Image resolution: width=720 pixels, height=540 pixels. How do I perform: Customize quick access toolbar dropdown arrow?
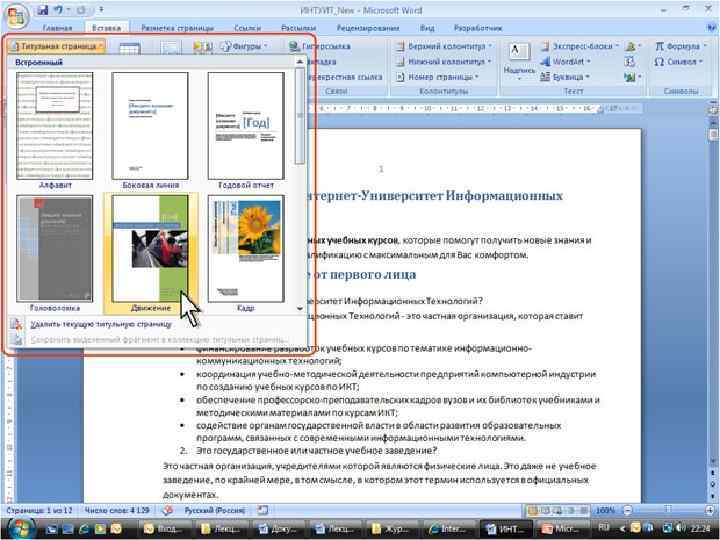point(101,10)
